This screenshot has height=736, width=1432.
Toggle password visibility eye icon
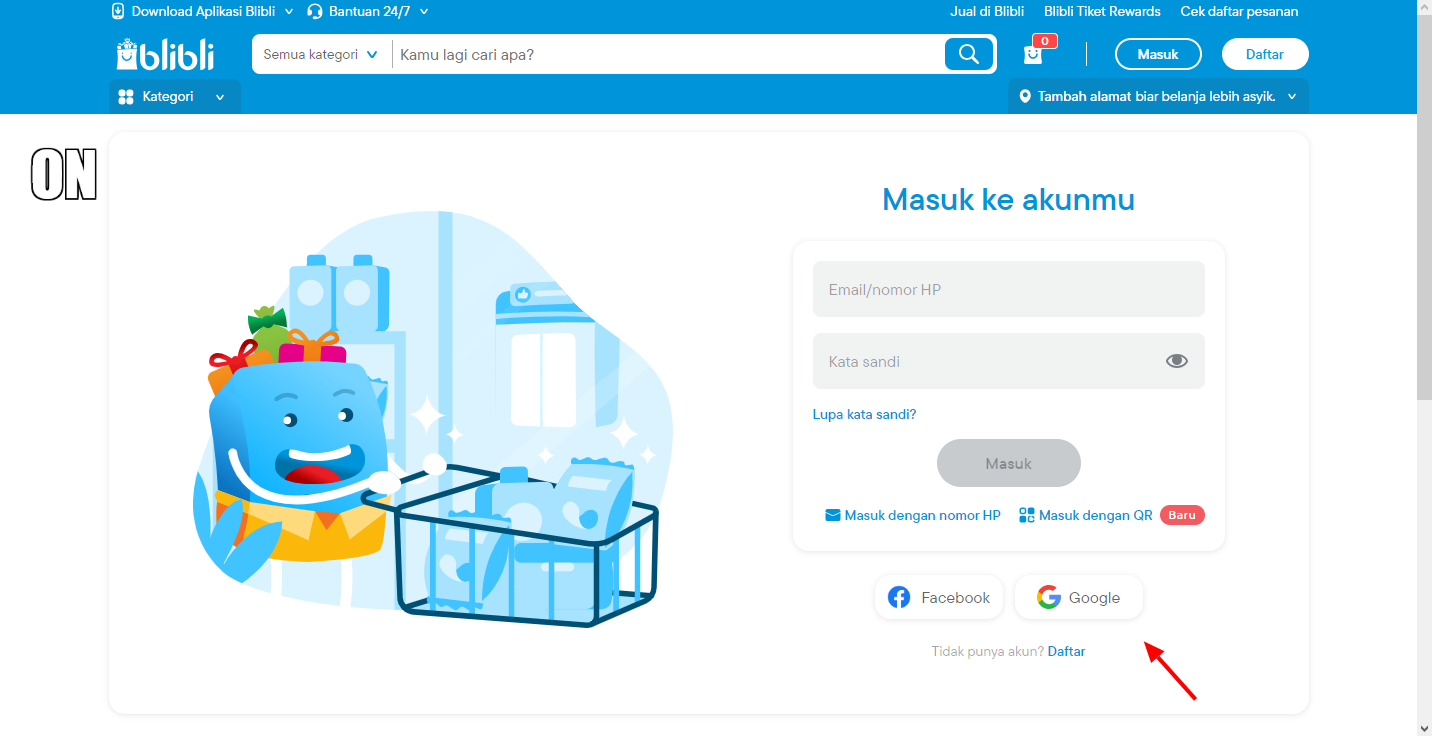click(1176, 361)
